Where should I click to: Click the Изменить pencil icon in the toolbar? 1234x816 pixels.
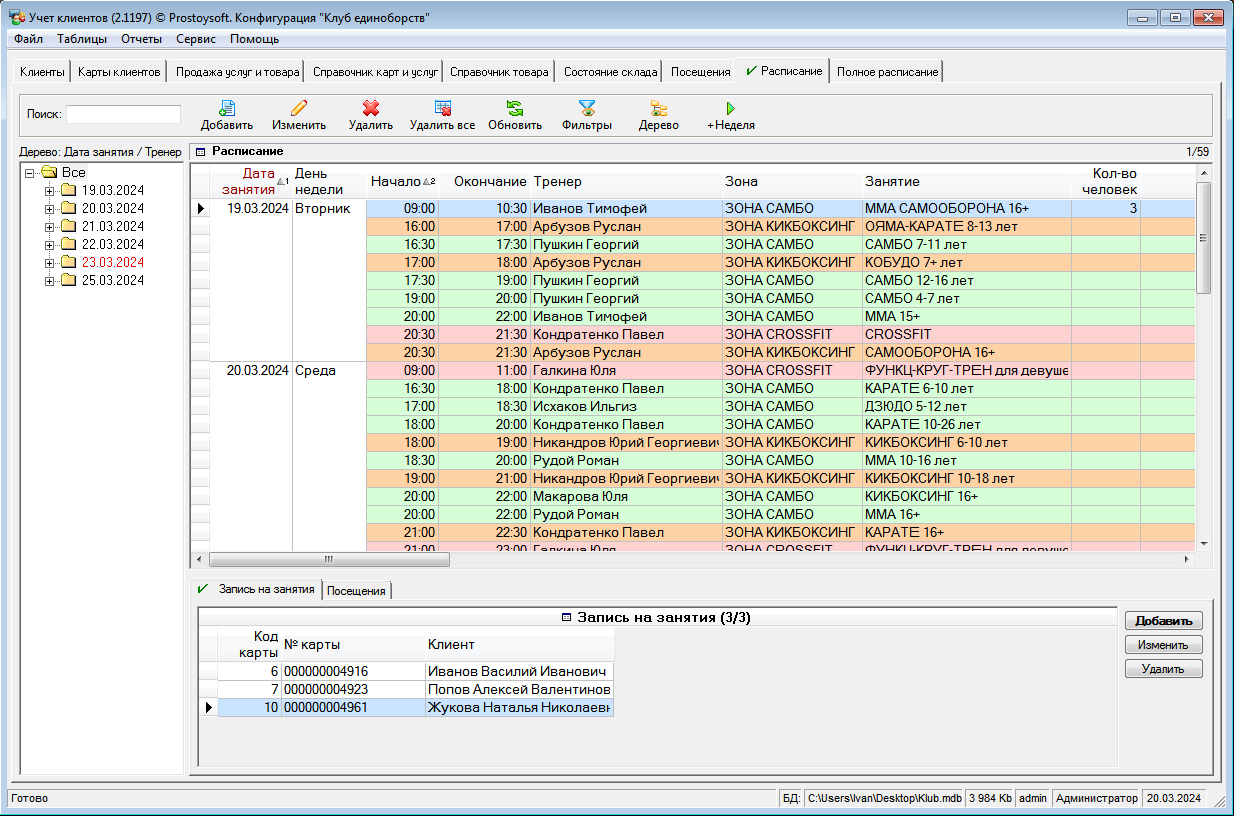tap(299, 108)
